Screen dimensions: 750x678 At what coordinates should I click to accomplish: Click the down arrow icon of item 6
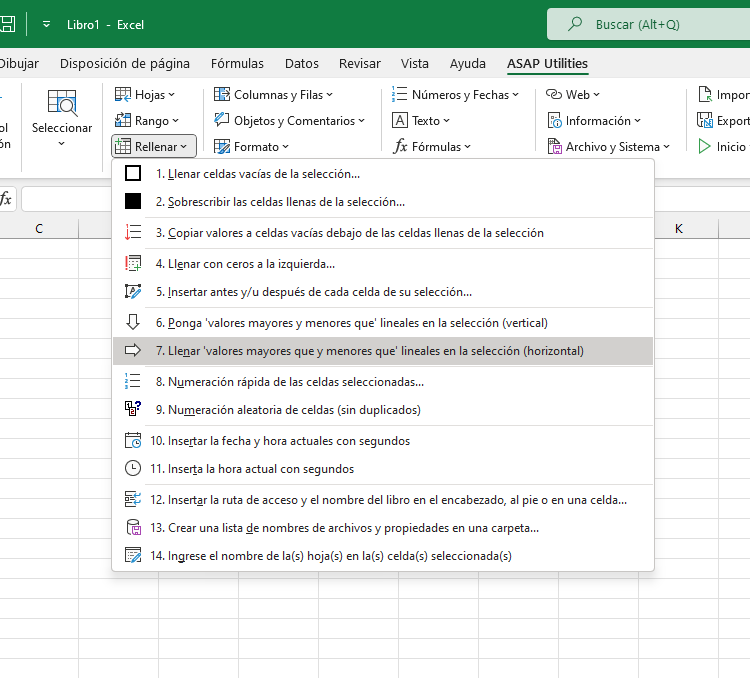tap(132, 322)
